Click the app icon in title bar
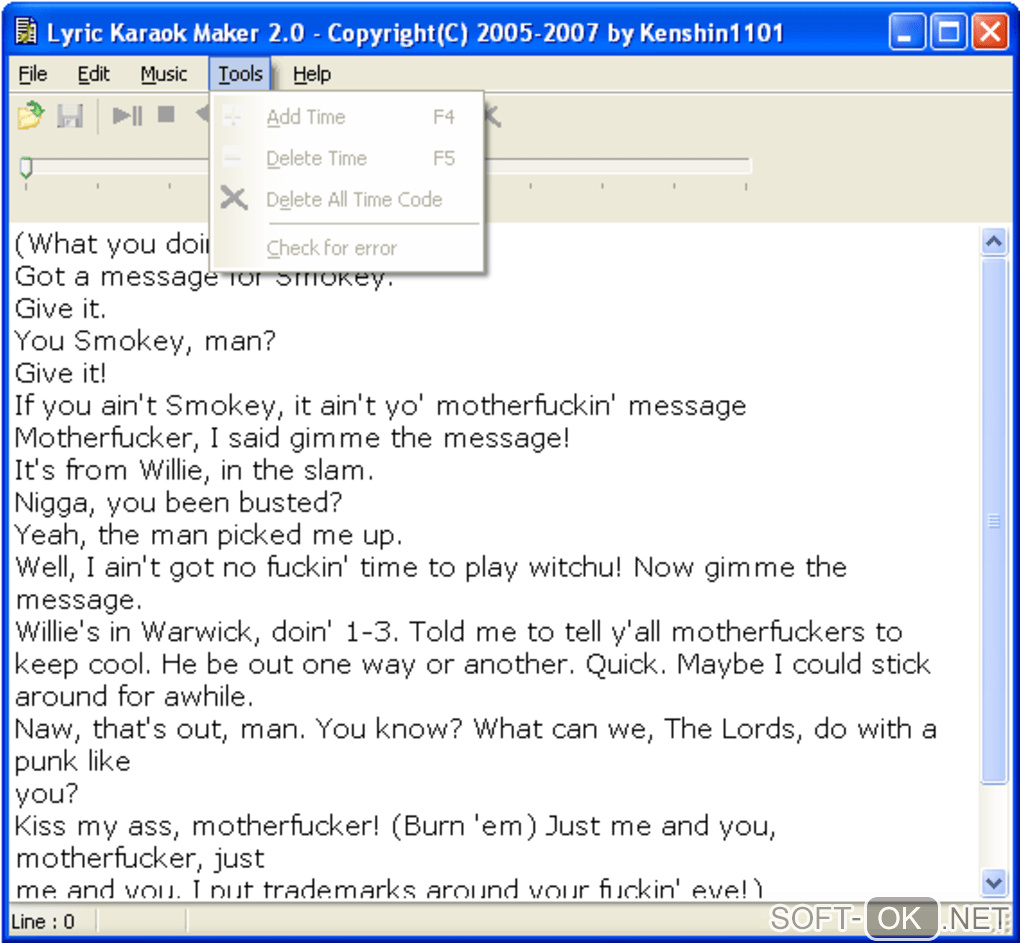Screen dimensions: 1020x943 click(26, 32)
